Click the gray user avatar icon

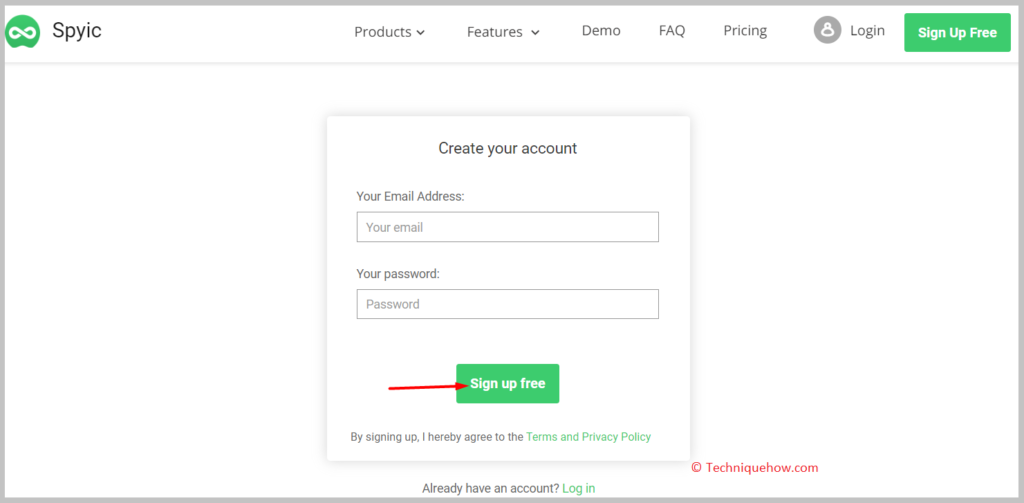pos(827,30)
